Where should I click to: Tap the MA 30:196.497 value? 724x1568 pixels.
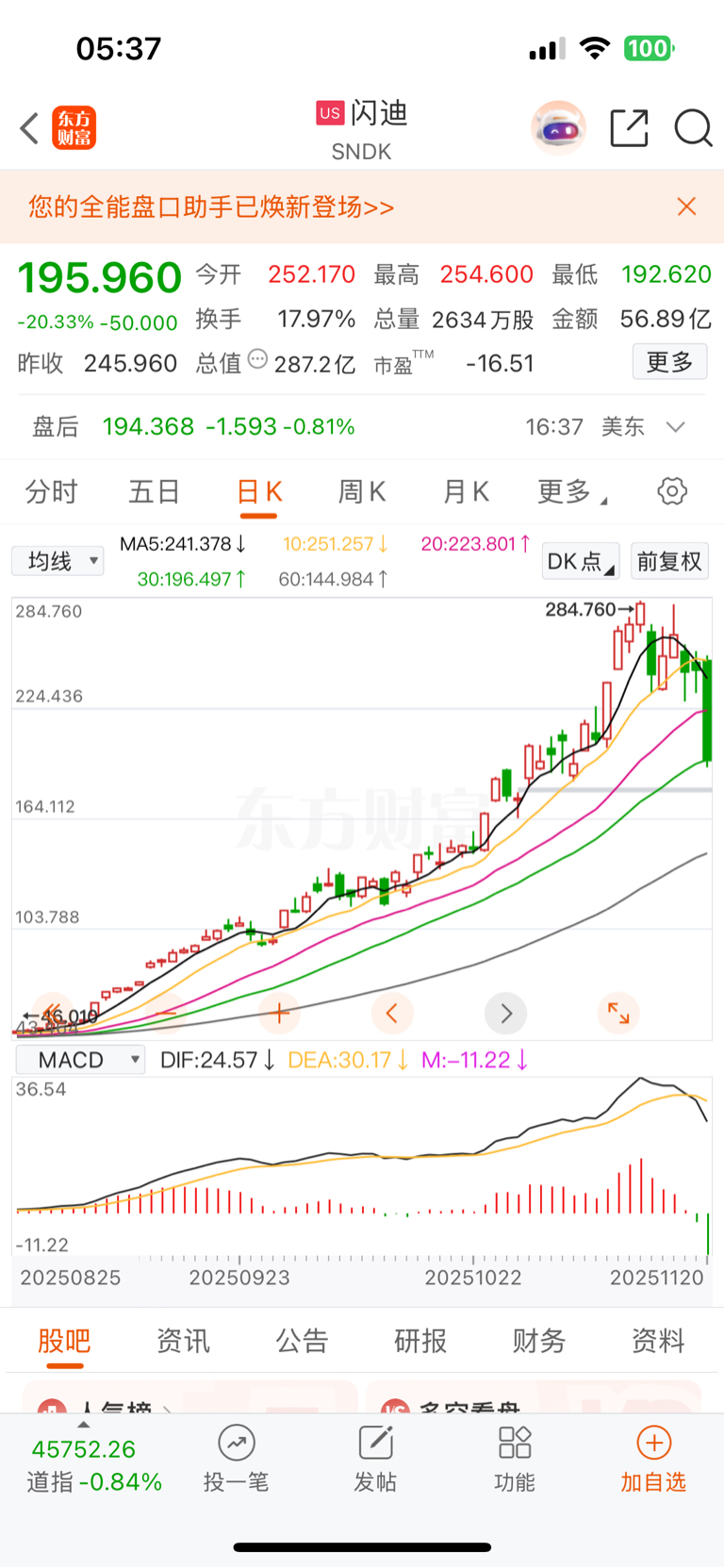click(192, 579)
